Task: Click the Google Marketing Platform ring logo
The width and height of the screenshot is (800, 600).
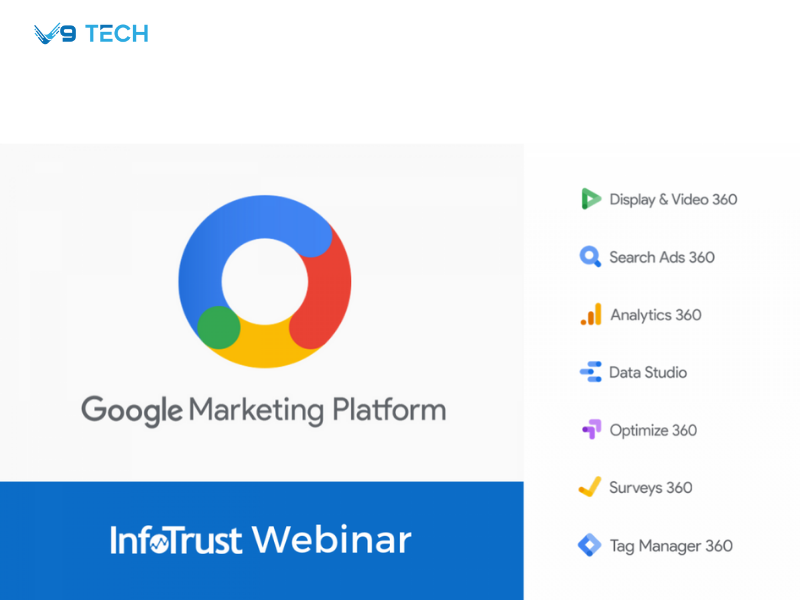Action: tap(263, 282)
